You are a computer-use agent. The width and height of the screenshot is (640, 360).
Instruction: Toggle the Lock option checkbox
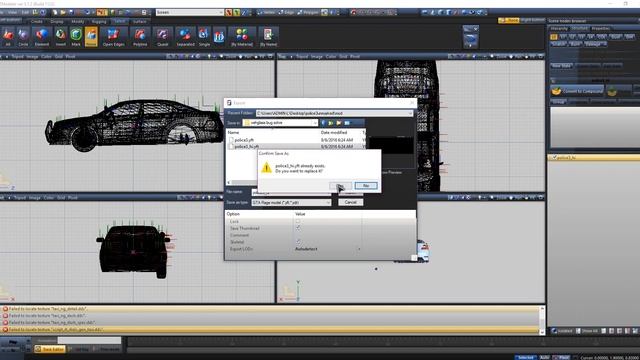(298, 221)
